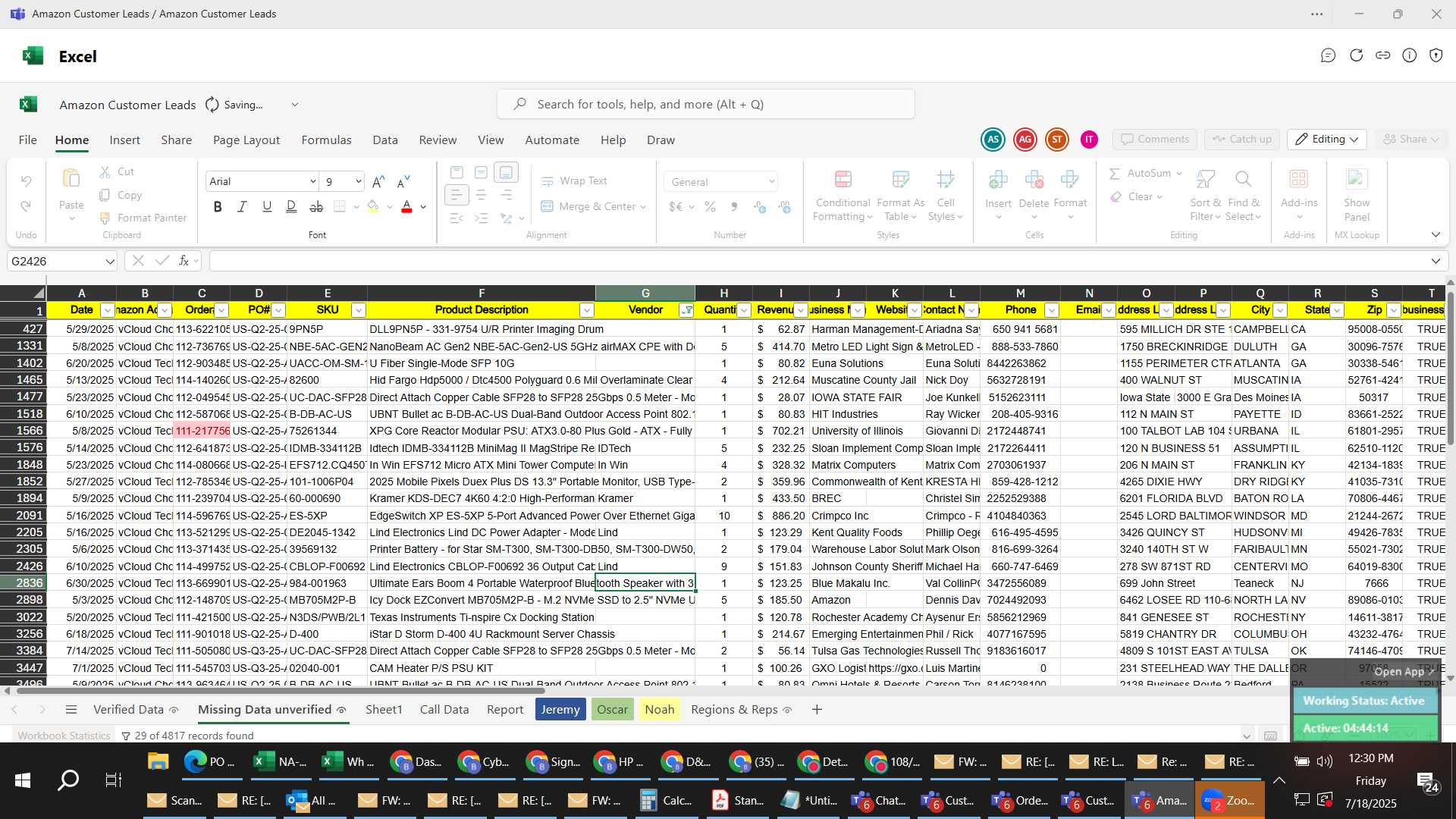Click AutoSum button
The image size is (1456, 819).
point(1140,174)
